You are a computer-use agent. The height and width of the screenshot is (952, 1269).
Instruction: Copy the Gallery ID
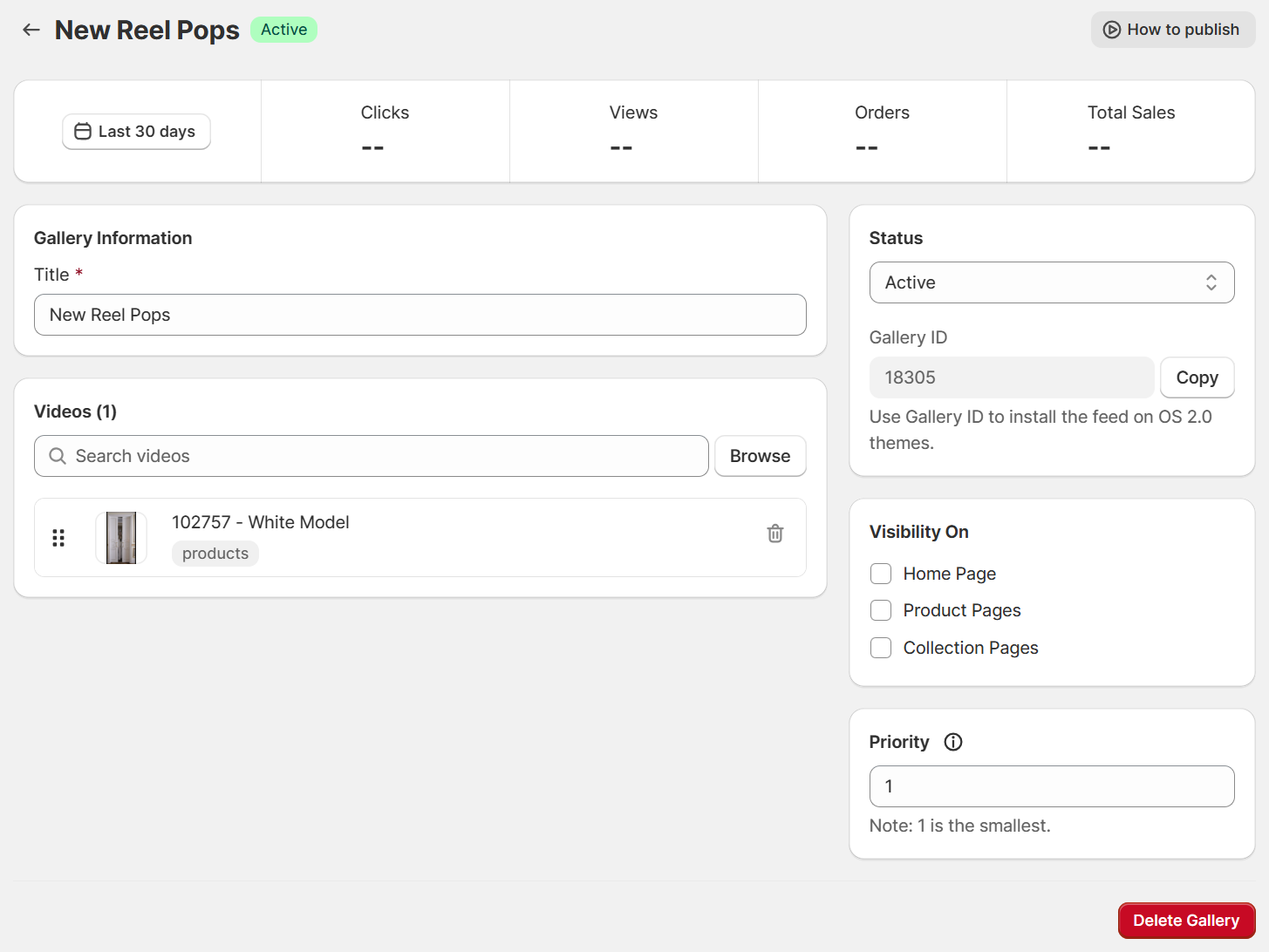click(x=1197, y=377)
